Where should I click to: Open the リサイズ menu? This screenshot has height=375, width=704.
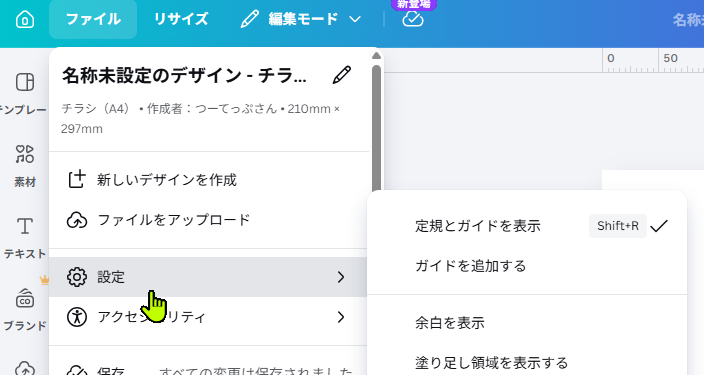point(181,19)
